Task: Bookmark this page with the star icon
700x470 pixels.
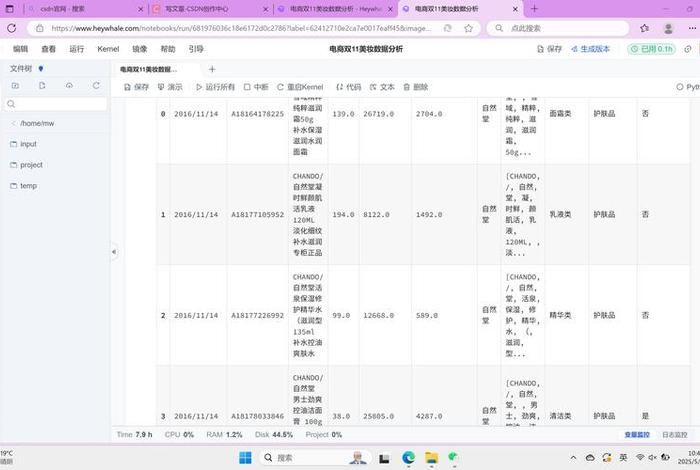Action: point(468,28)
